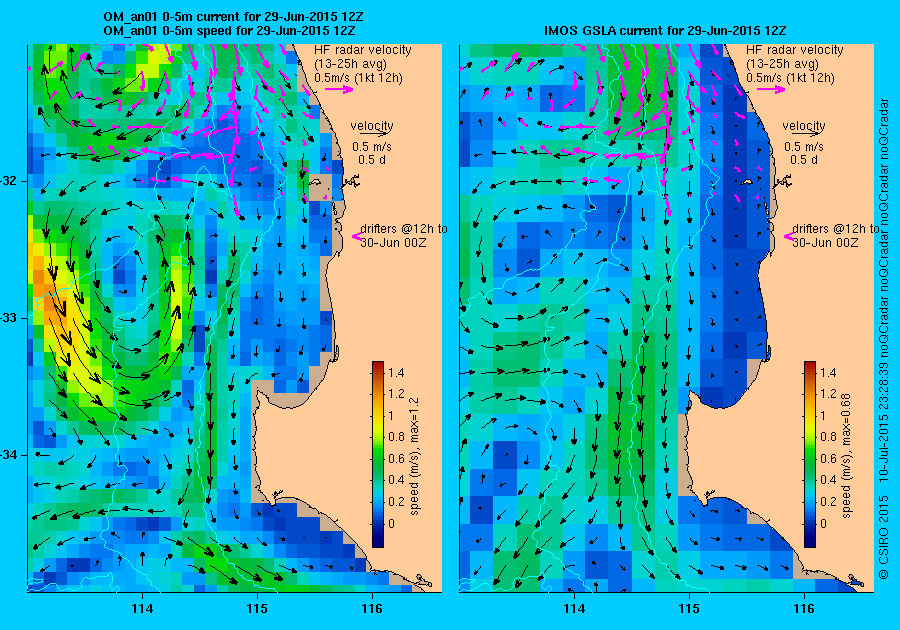Select 'HF radar velocity' label in right map

(x=795, y=50)
